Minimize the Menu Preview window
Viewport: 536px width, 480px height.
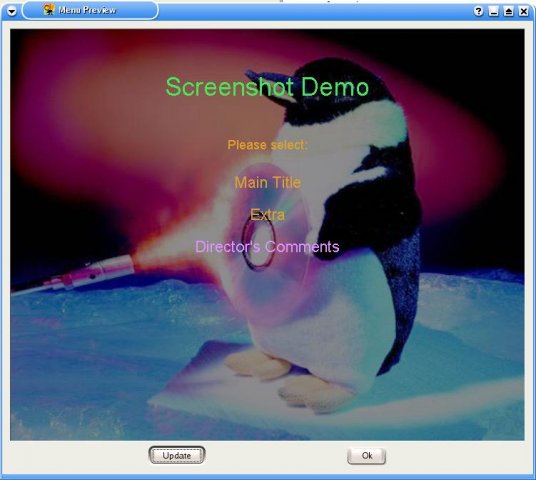point(494,11)
